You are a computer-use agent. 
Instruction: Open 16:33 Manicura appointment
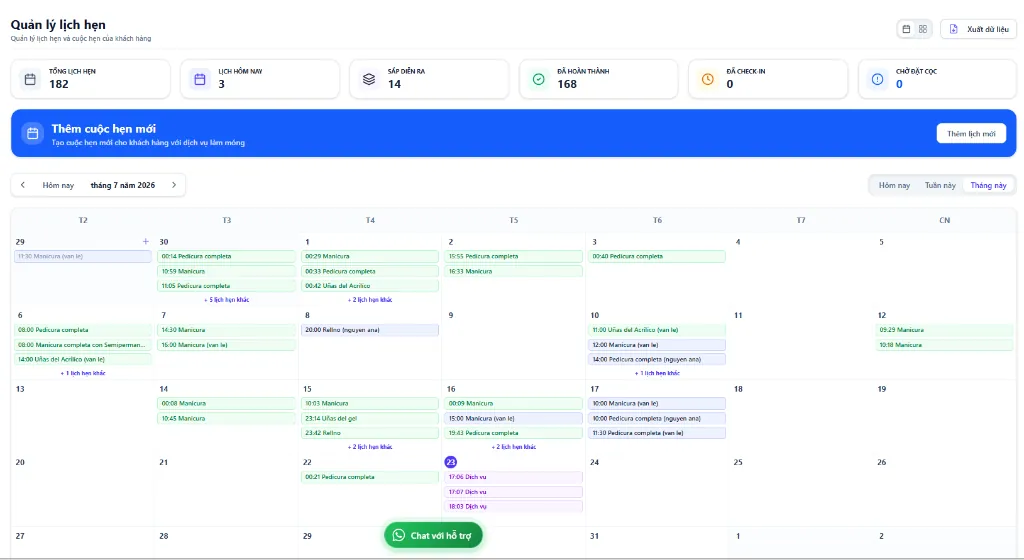(x=513, y=272)
